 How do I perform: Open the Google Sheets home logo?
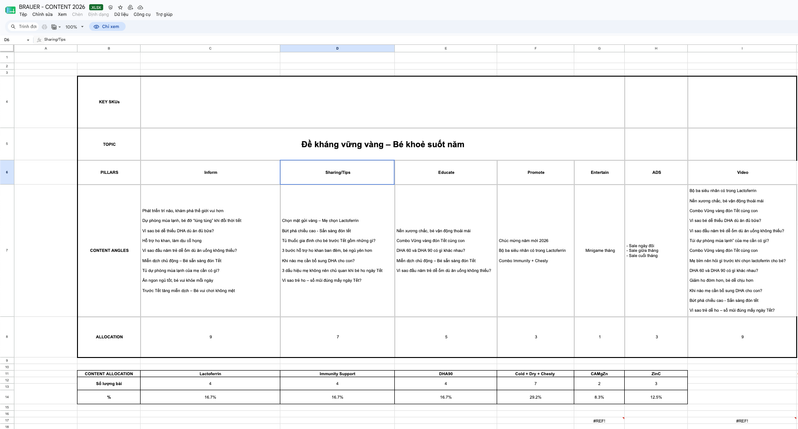[10, 10]
